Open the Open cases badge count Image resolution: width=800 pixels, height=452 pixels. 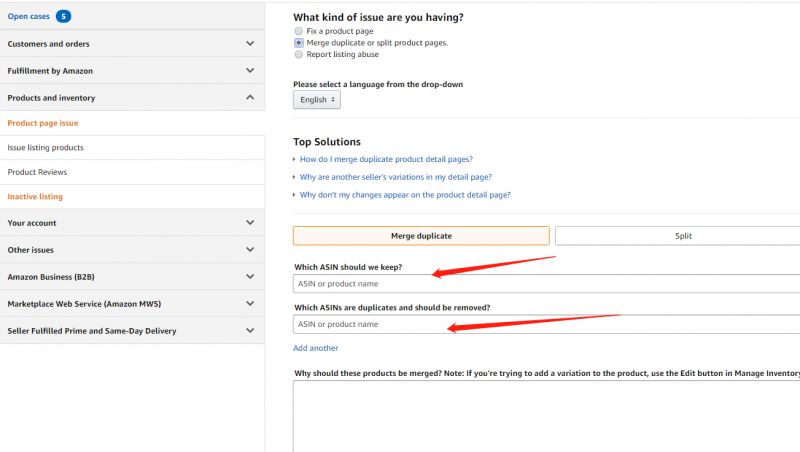point(63,16)
